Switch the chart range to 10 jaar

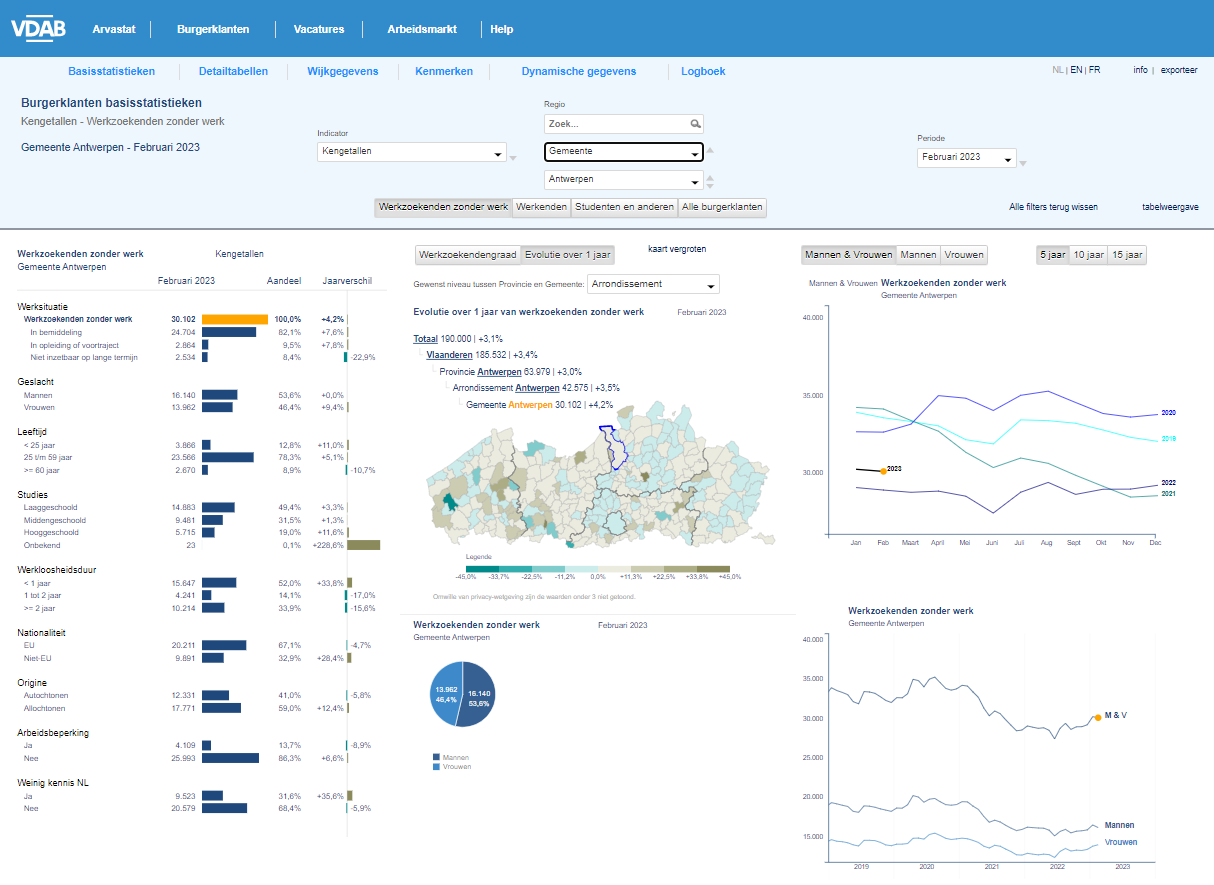pyautogui.click(x=1088, y=255)
